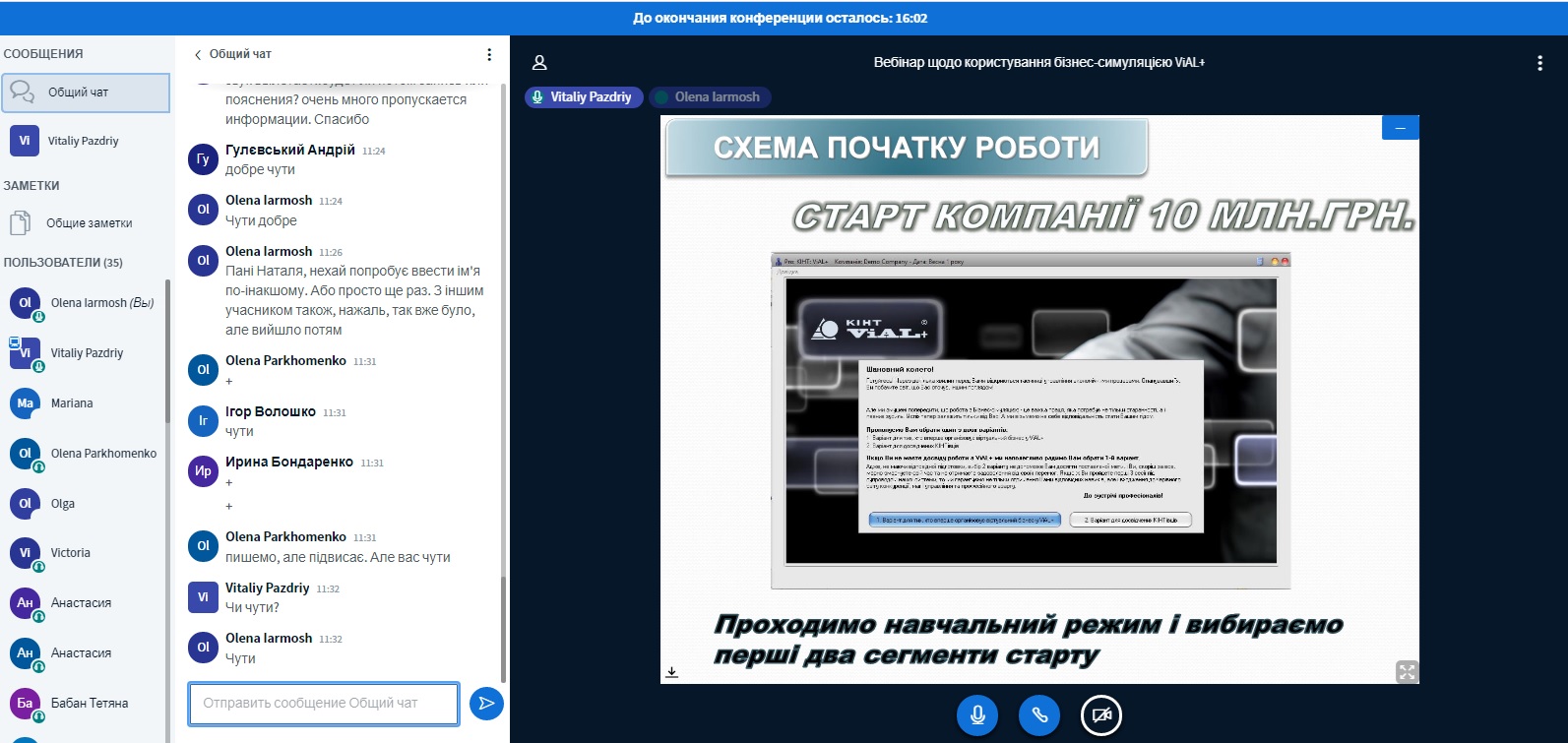Click Olena Iarmosh talking indicator
The image size is (1568, 743).
[x=709, y=96]
